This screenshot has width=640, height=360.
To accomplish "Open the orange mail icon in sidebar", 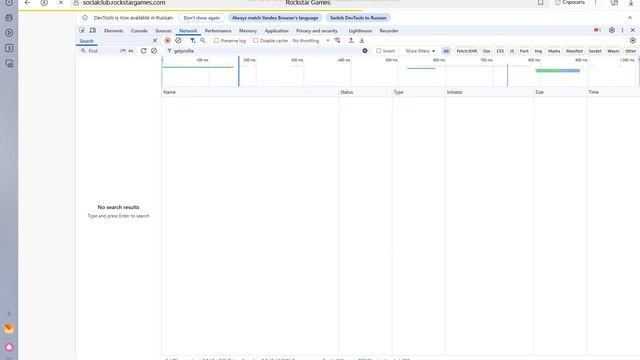I will coord(9,329).
